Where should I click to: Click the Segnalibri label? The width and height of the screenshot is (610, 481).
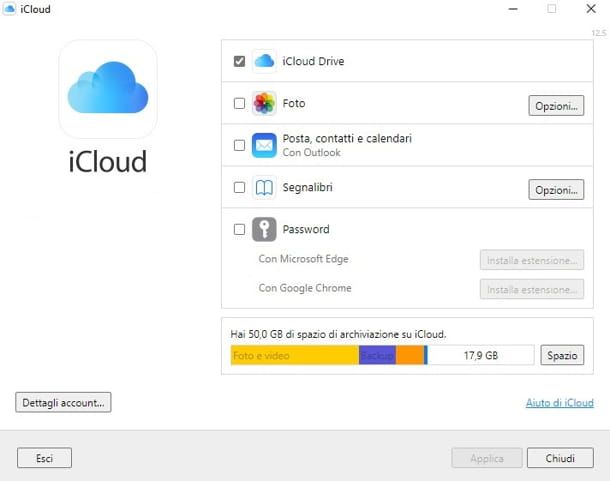coord(307,187)
